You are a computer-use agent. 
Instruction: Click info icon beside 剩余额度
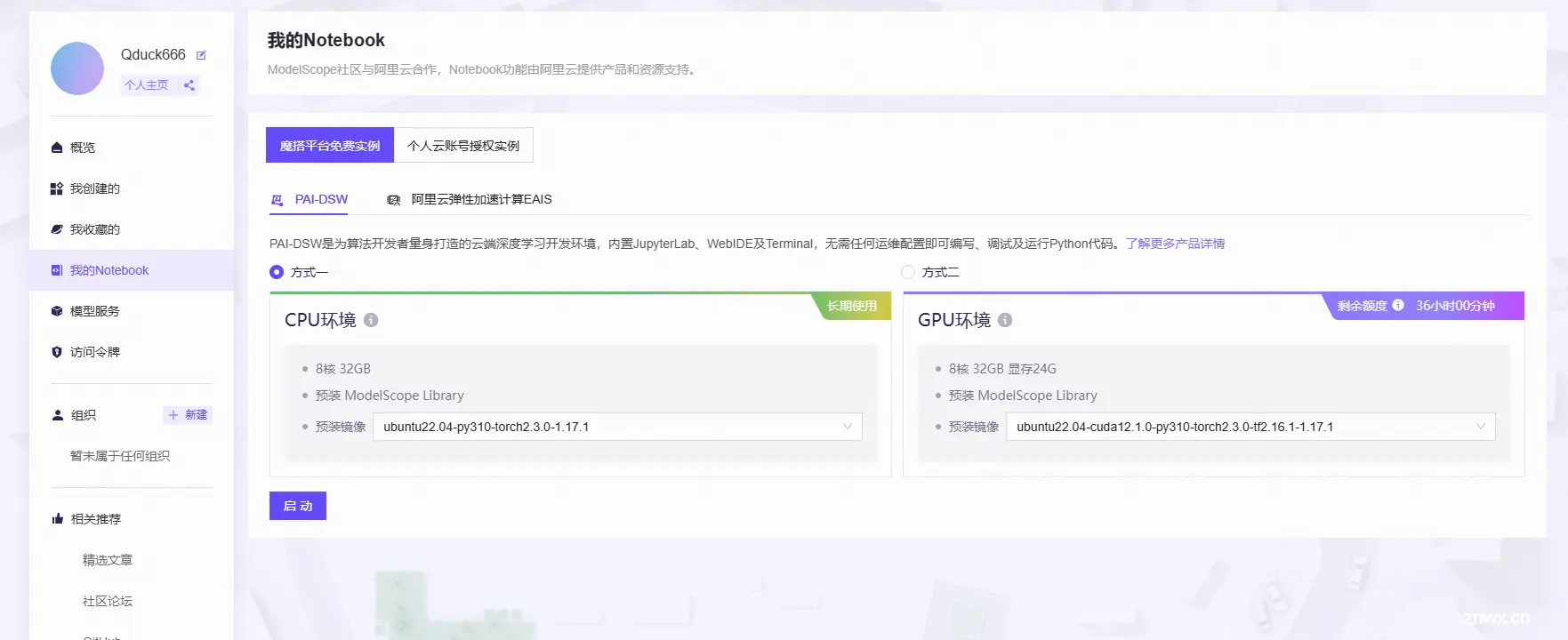(1398, 305)
